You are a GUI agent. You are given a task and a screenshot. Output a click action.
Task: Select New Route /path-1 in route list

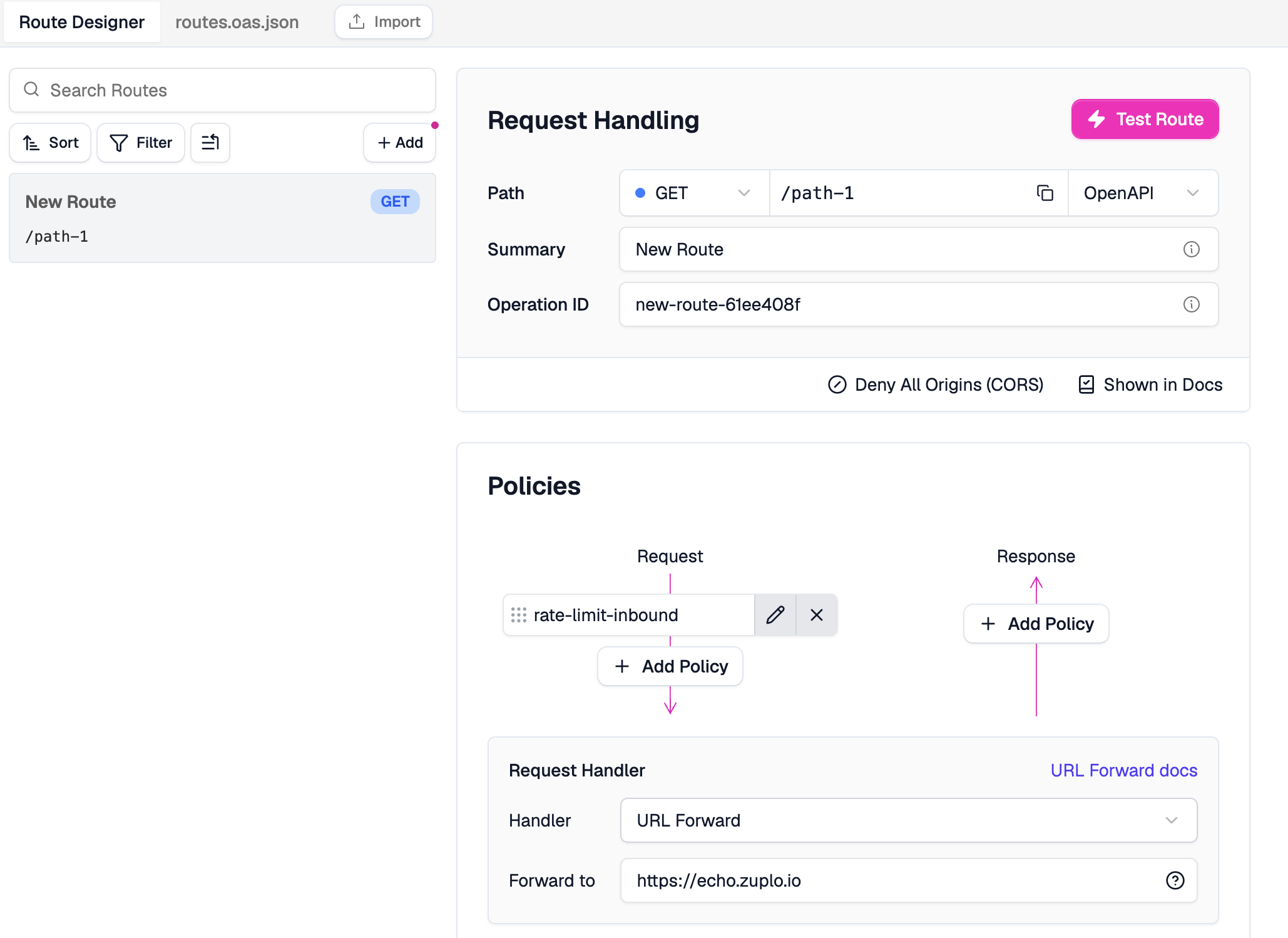222,218
